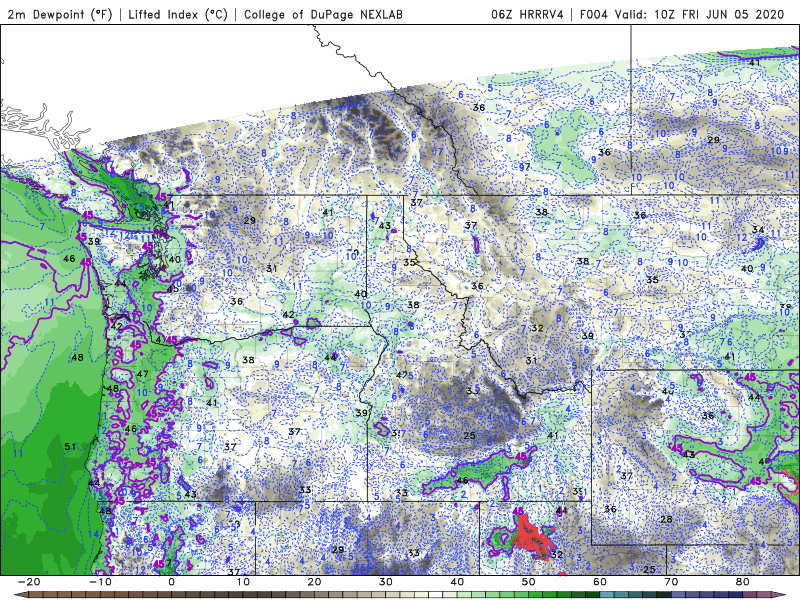
Task: Click the 30 label on the color scale
Action: pos(386,582)
